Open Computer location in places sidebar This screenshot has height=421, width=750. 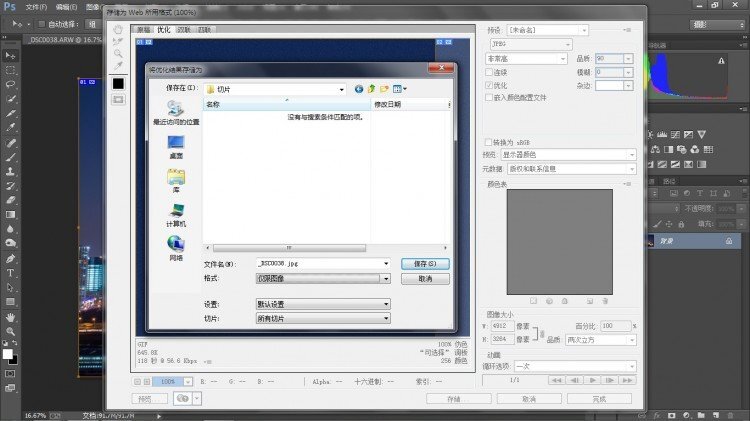(176, 215)
